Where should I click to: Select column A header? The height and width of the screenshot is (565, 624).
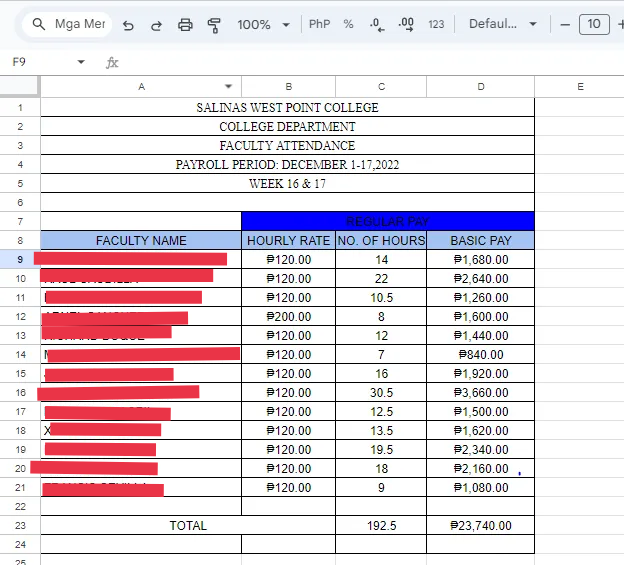[x=141, y=86]
